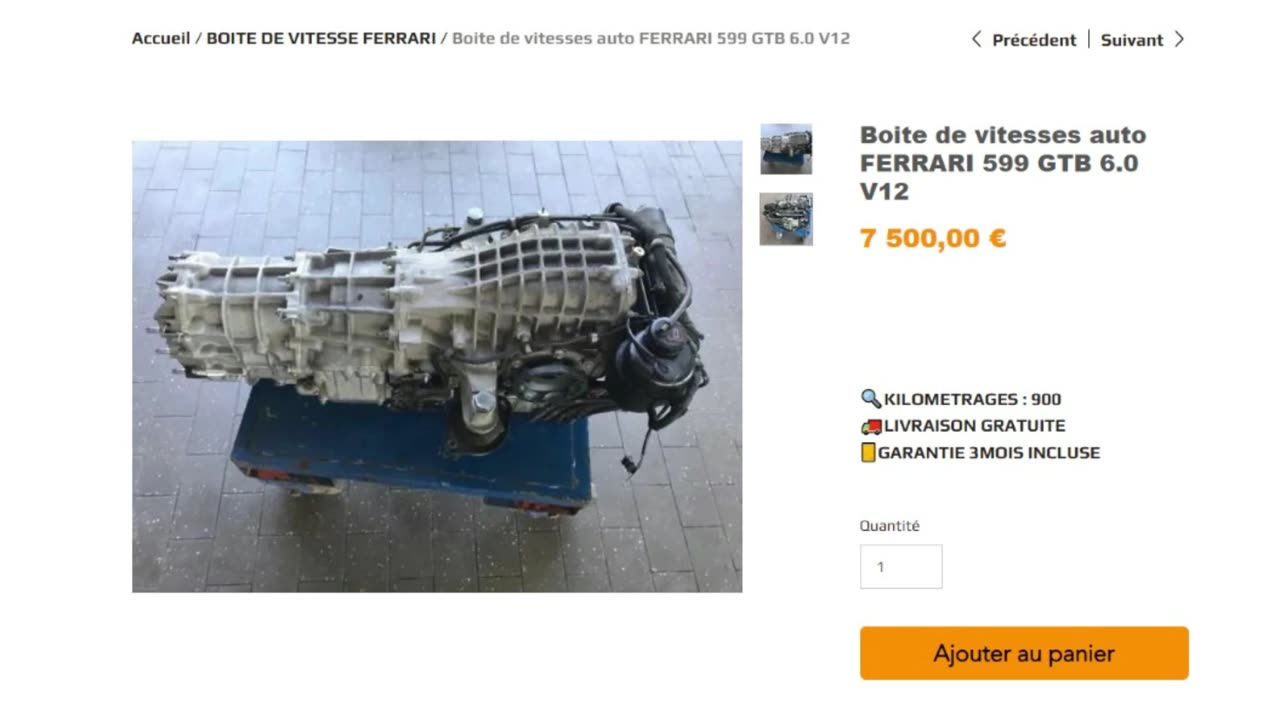The image size is (1280, 720).
Task: Click the Quantité label
Action: (890, 525)
